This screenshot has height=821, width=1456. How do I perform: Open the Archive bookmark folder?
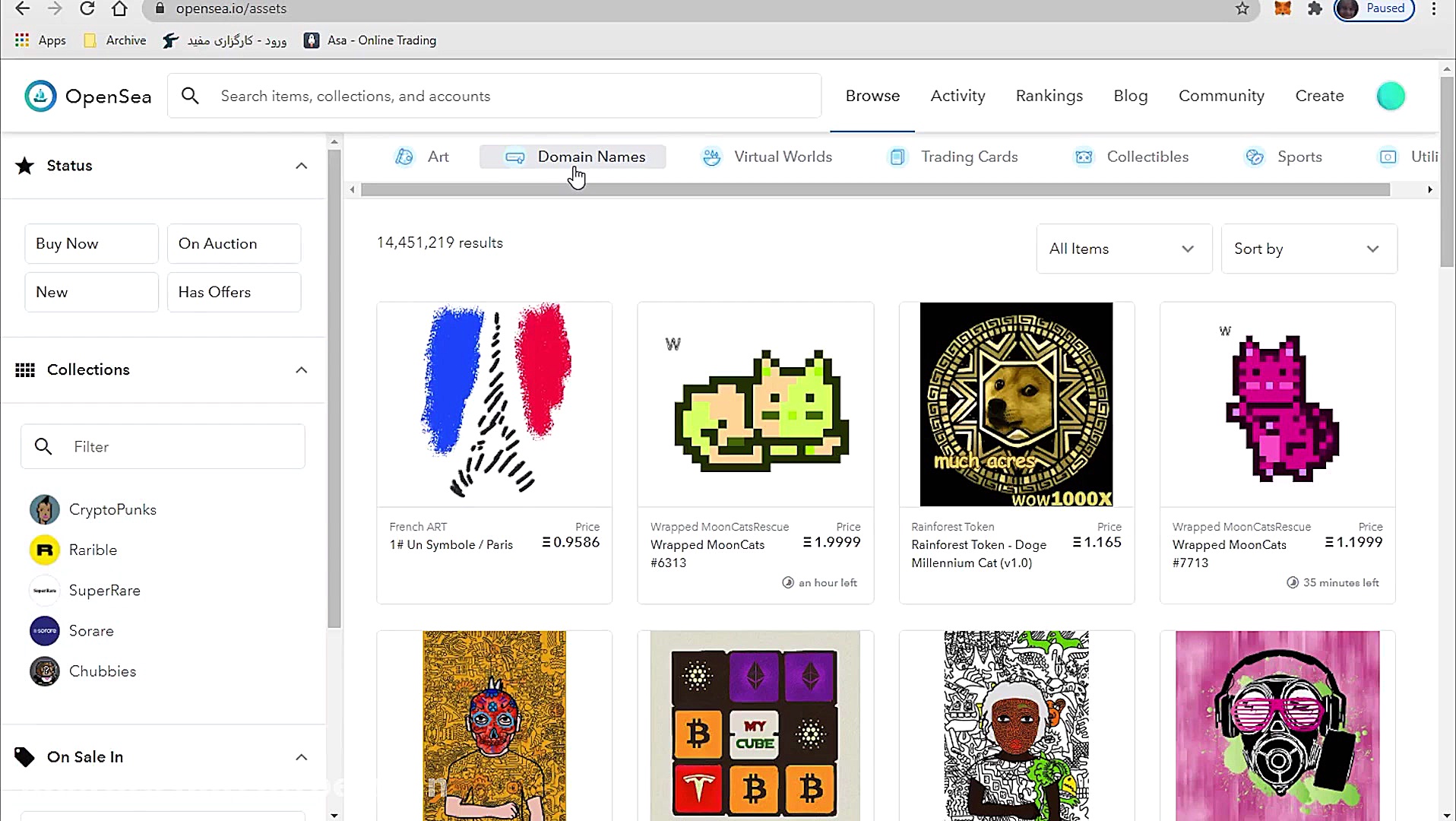tap(115, 40)
